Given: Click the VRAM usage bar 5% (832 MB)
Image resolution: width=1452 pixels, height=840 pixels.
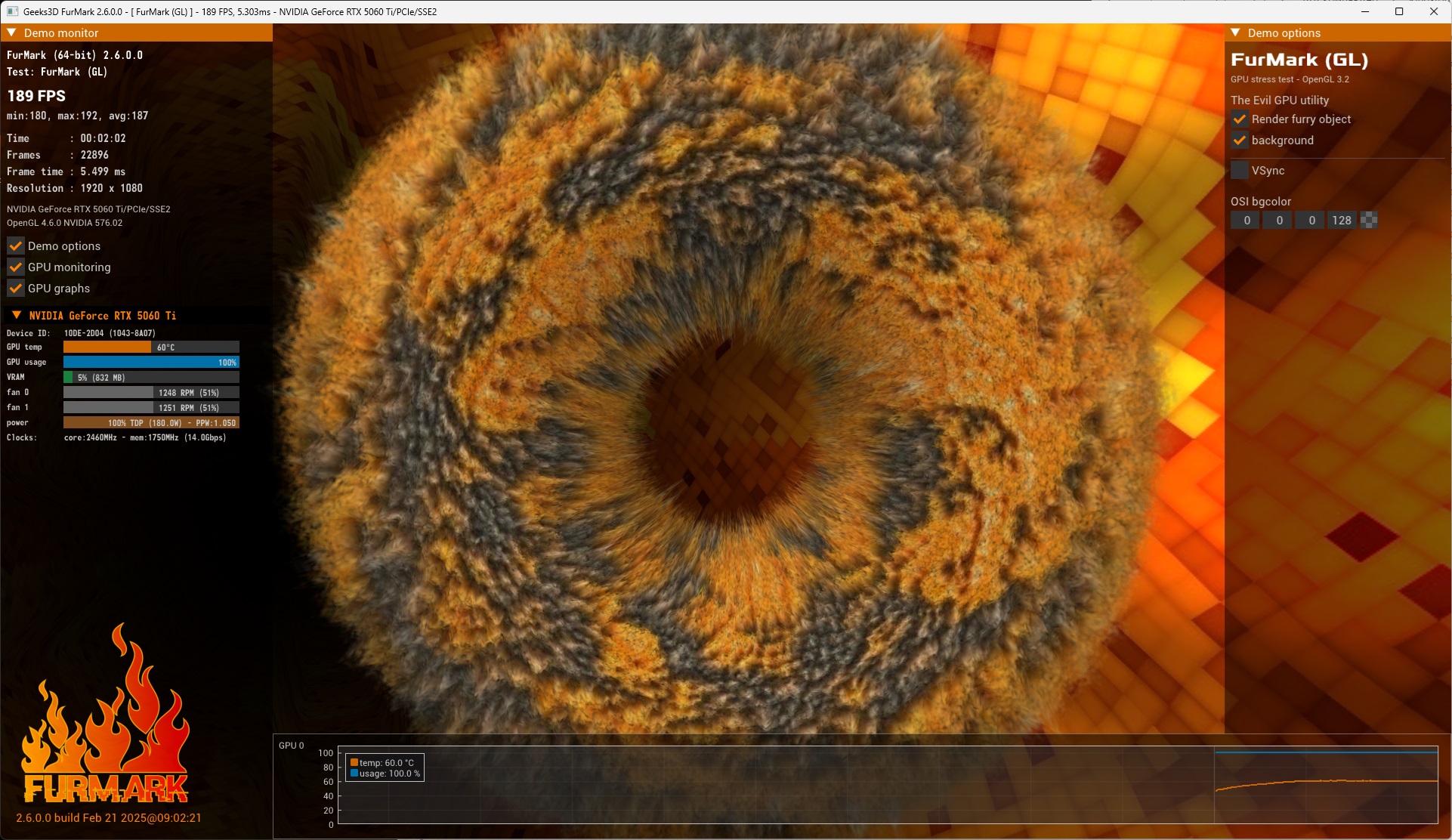Looking at the screenshot, I should tap(151, 377).
